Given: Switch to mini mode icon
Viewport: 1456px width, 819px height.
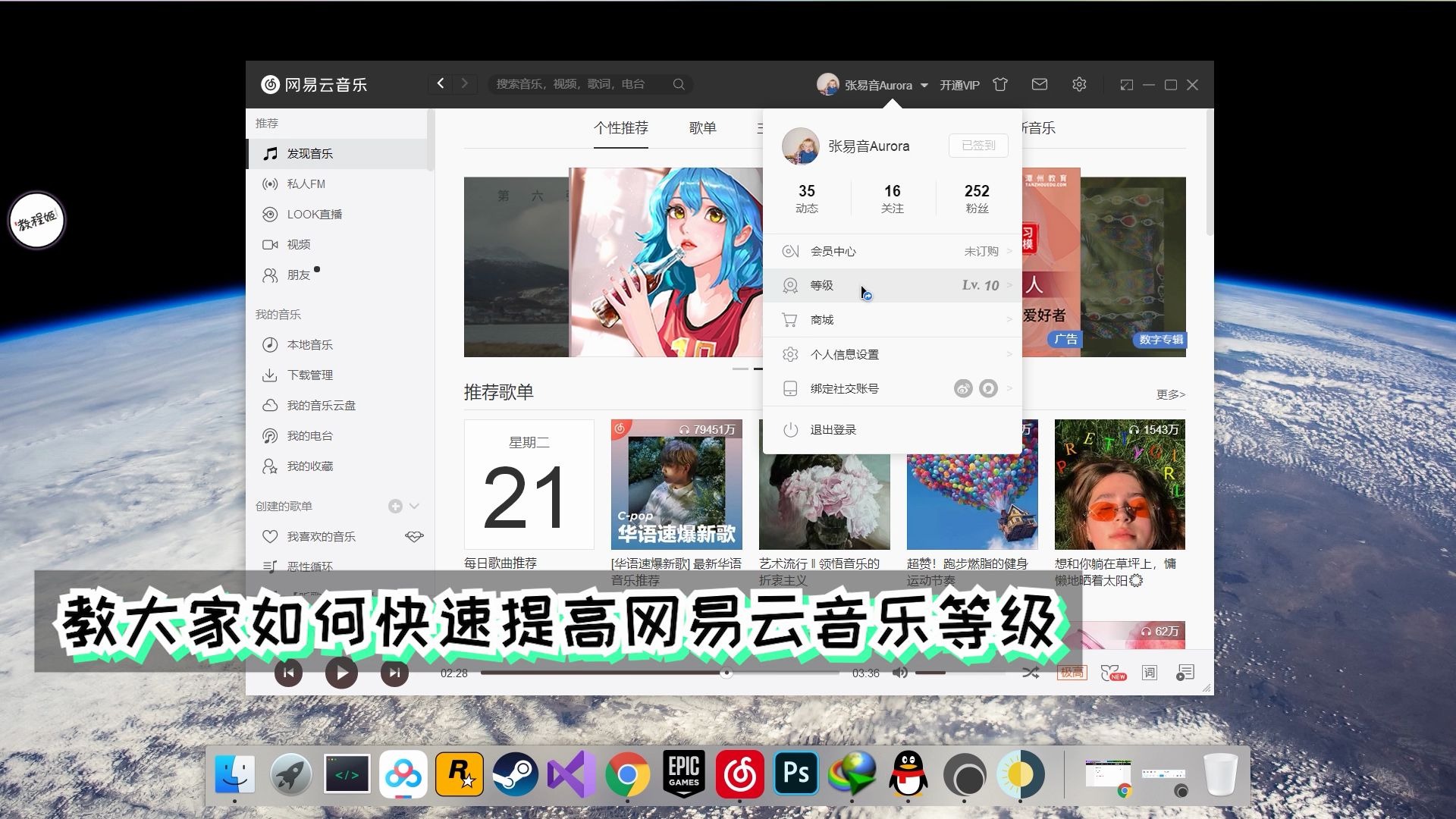Looking at the screenshot, I should point(1127,85).
